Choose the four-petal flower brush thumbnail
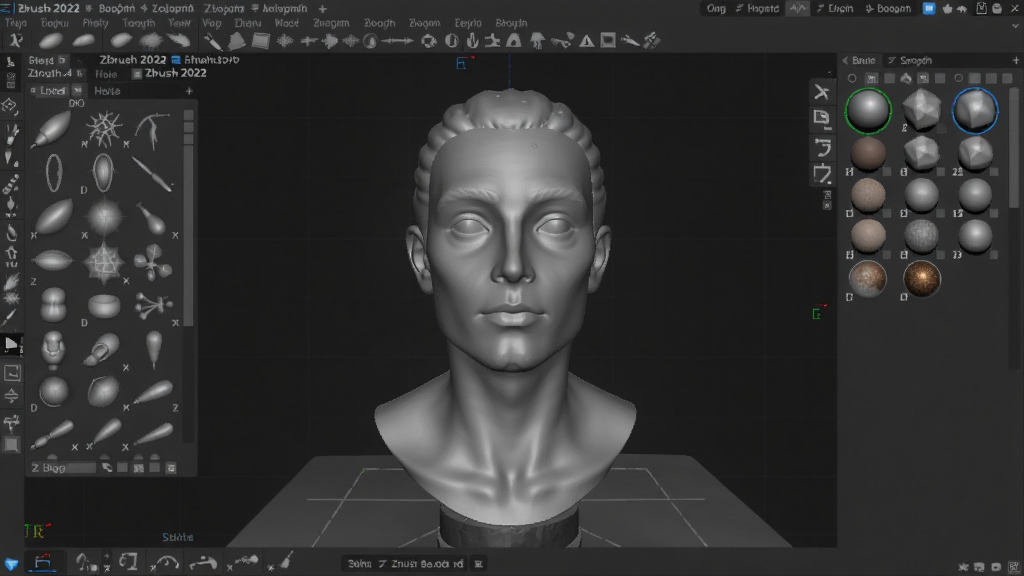 (x=153, y=261)
